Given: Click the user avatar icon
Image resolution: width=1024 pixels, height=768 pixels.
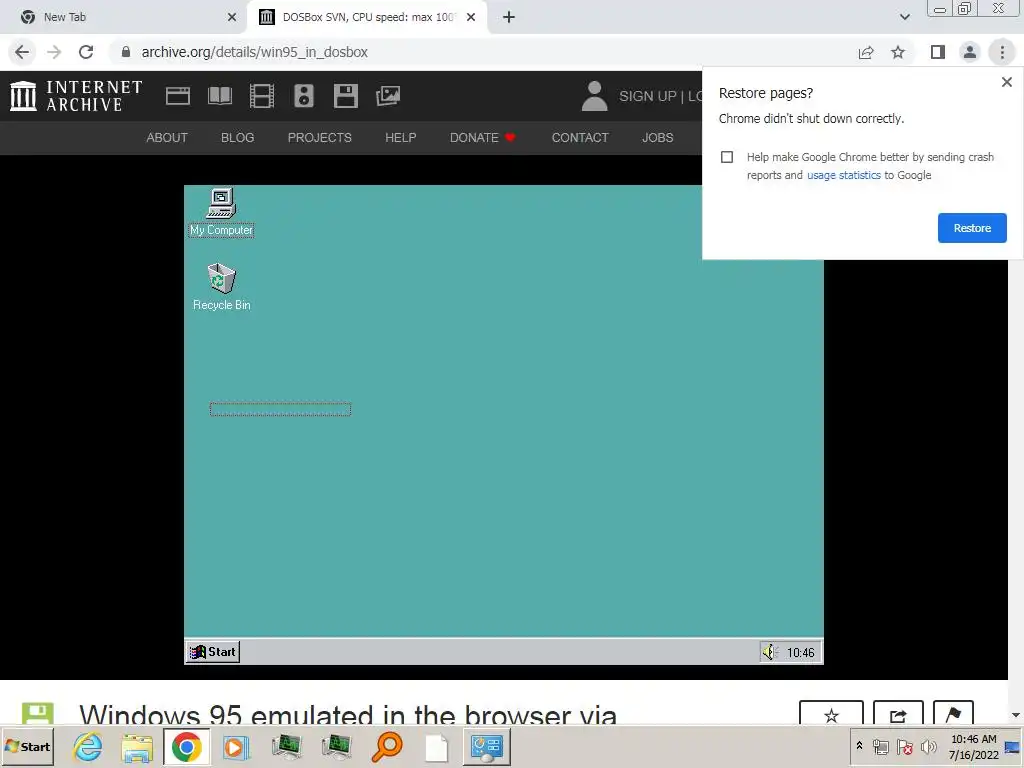Looking at the screenshot, I should [x=594, y=96].
